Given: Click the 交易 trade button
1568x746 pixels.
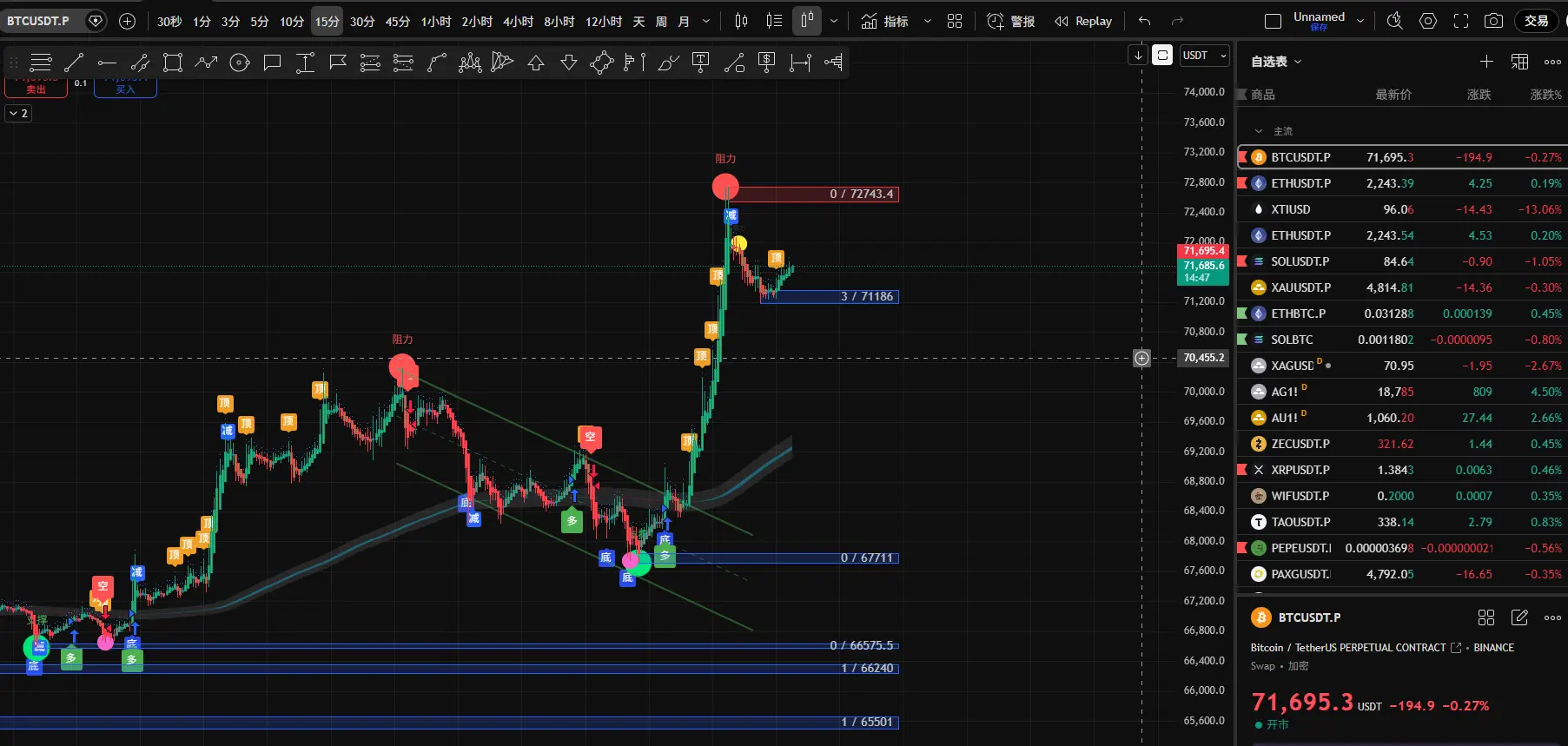Looking at the screenshot, I should 1536,21.
